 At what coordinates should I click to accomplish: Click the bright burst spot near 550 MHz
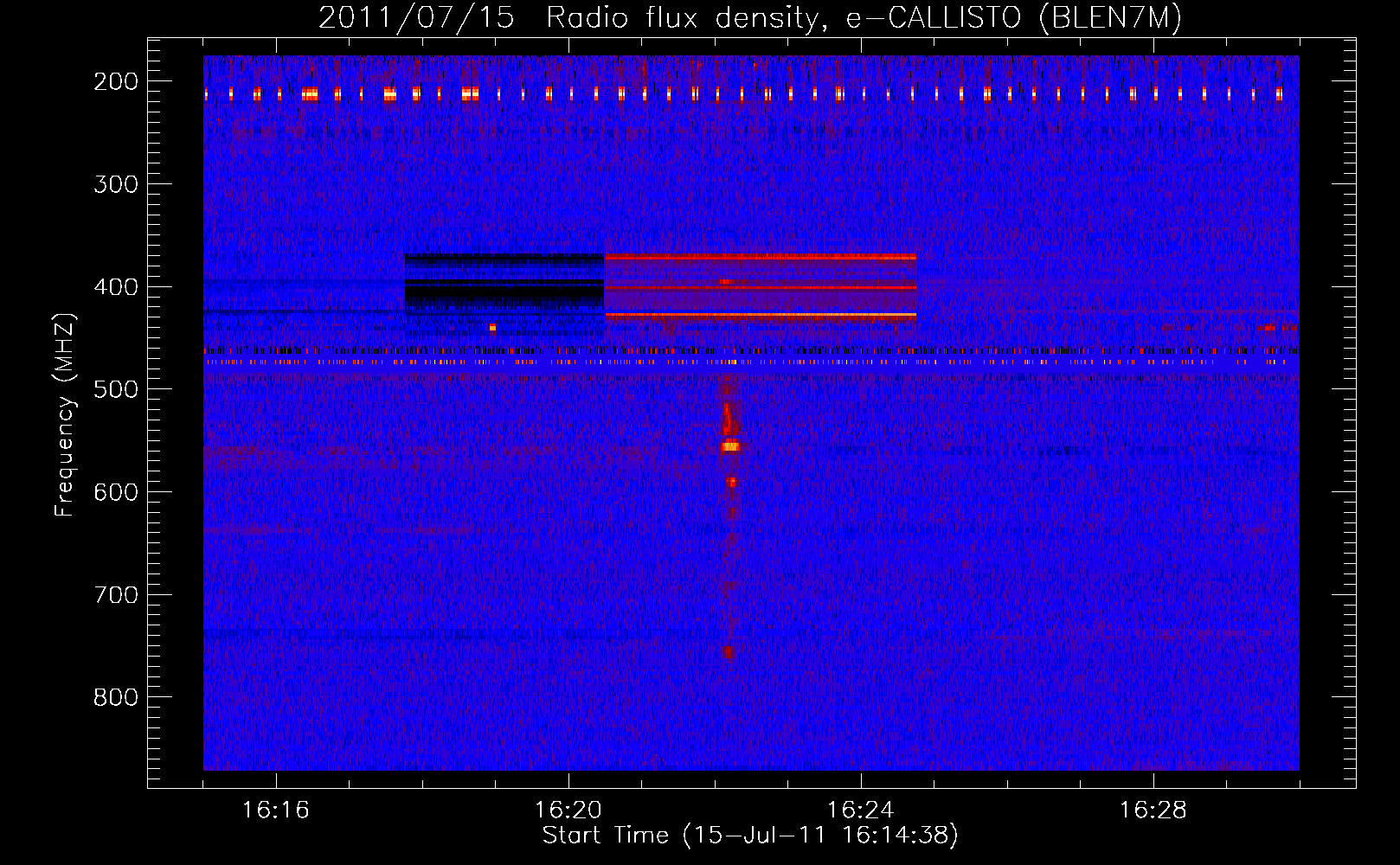(x=731, y=446)
